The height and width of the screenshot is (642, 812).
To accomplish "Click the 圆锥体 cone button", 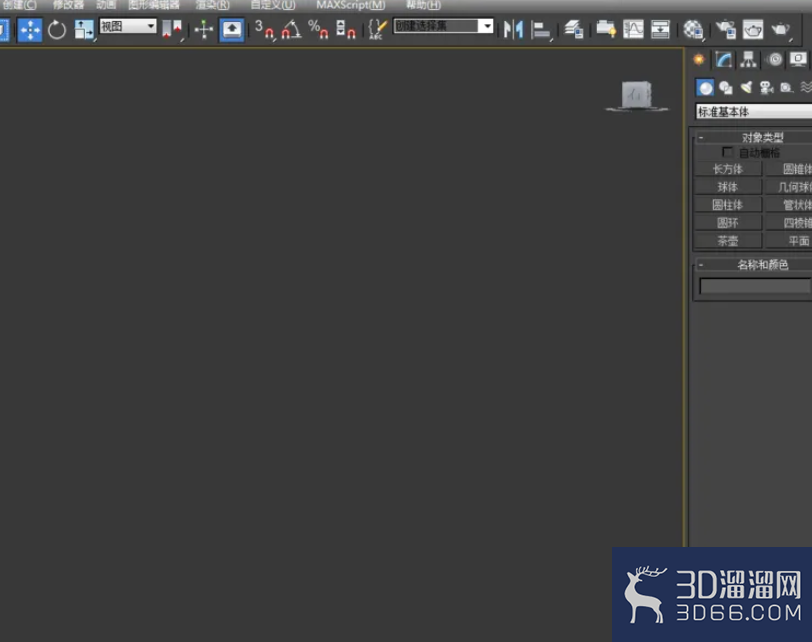I will click(x=789, y=169).
